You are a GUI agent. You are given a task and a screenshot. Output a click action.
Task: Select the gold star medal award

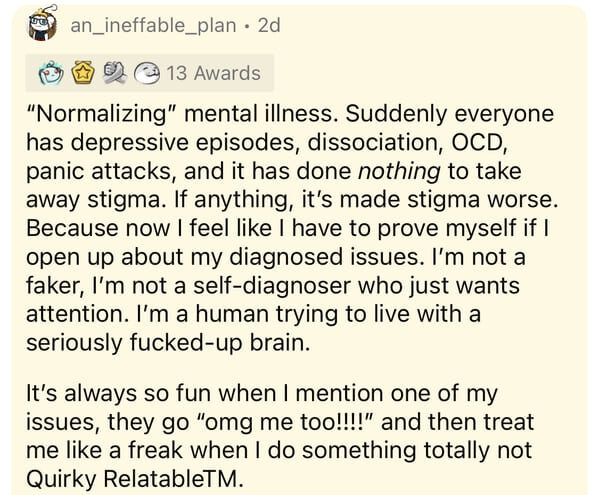tap(83, 72)
